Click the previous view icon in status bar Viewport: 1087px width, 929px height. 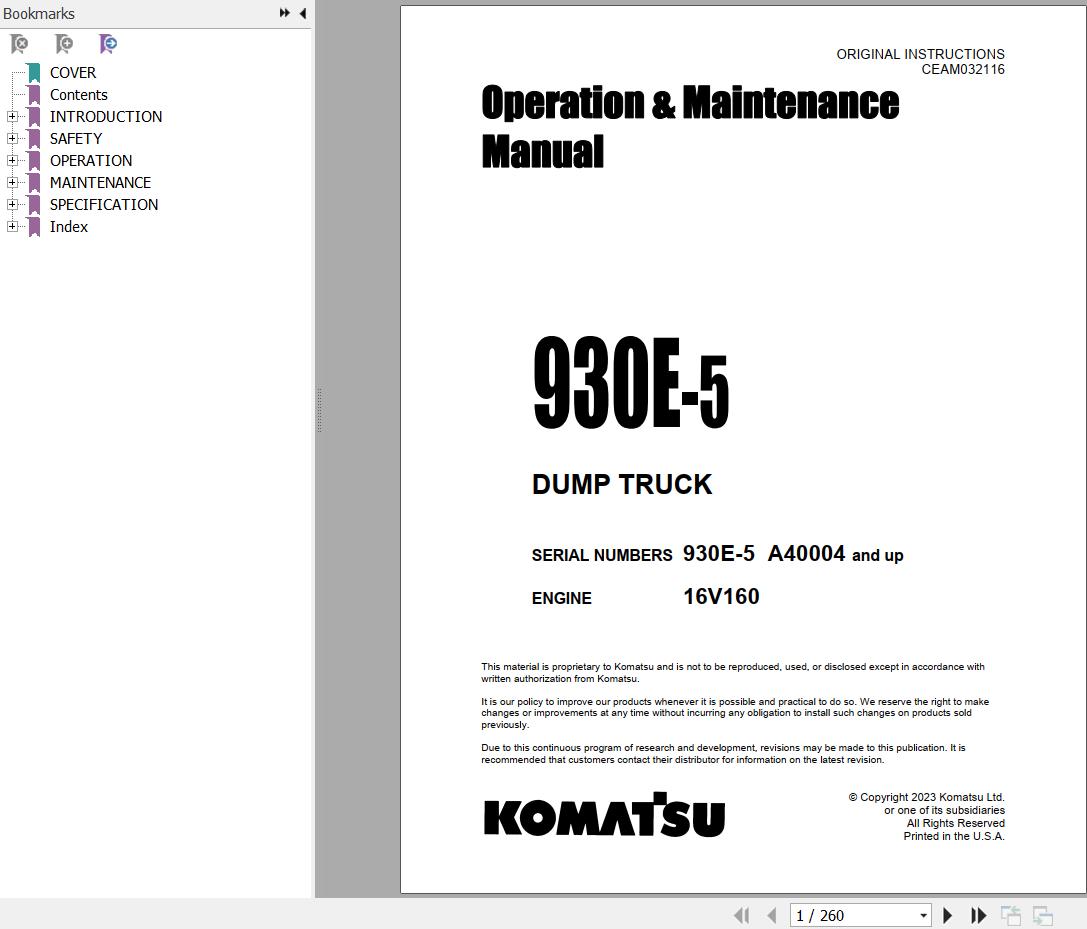pos(1011,916)
